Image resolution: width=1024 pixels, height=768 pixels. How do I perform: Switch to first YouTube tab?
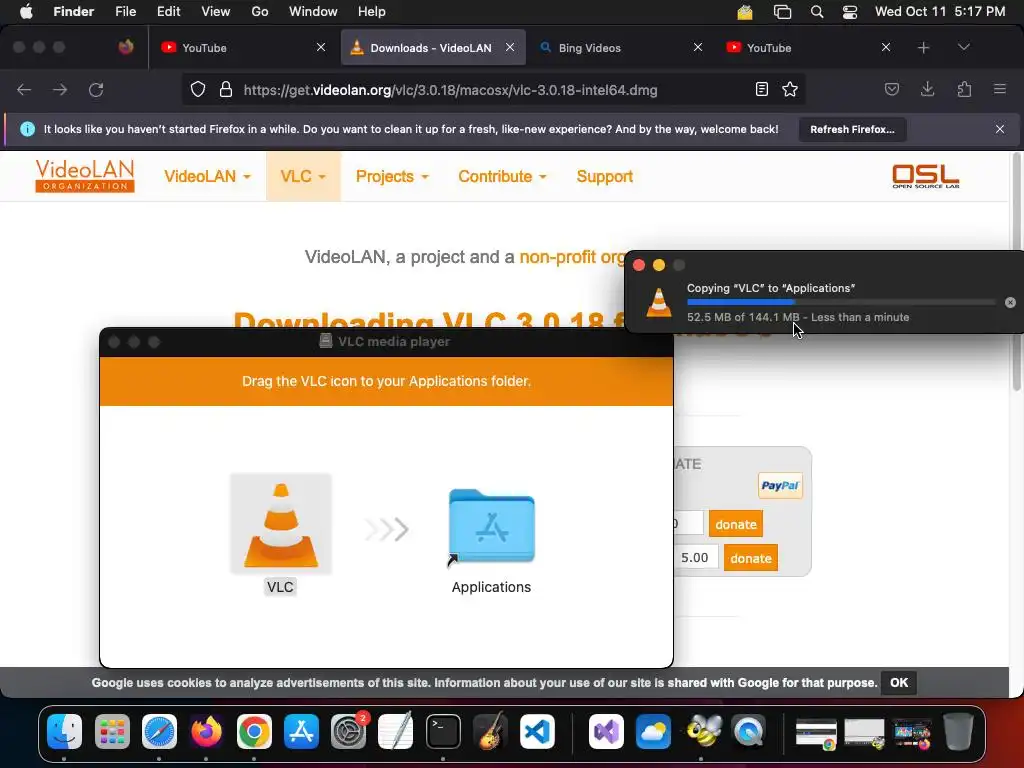[x=243, y=48]
